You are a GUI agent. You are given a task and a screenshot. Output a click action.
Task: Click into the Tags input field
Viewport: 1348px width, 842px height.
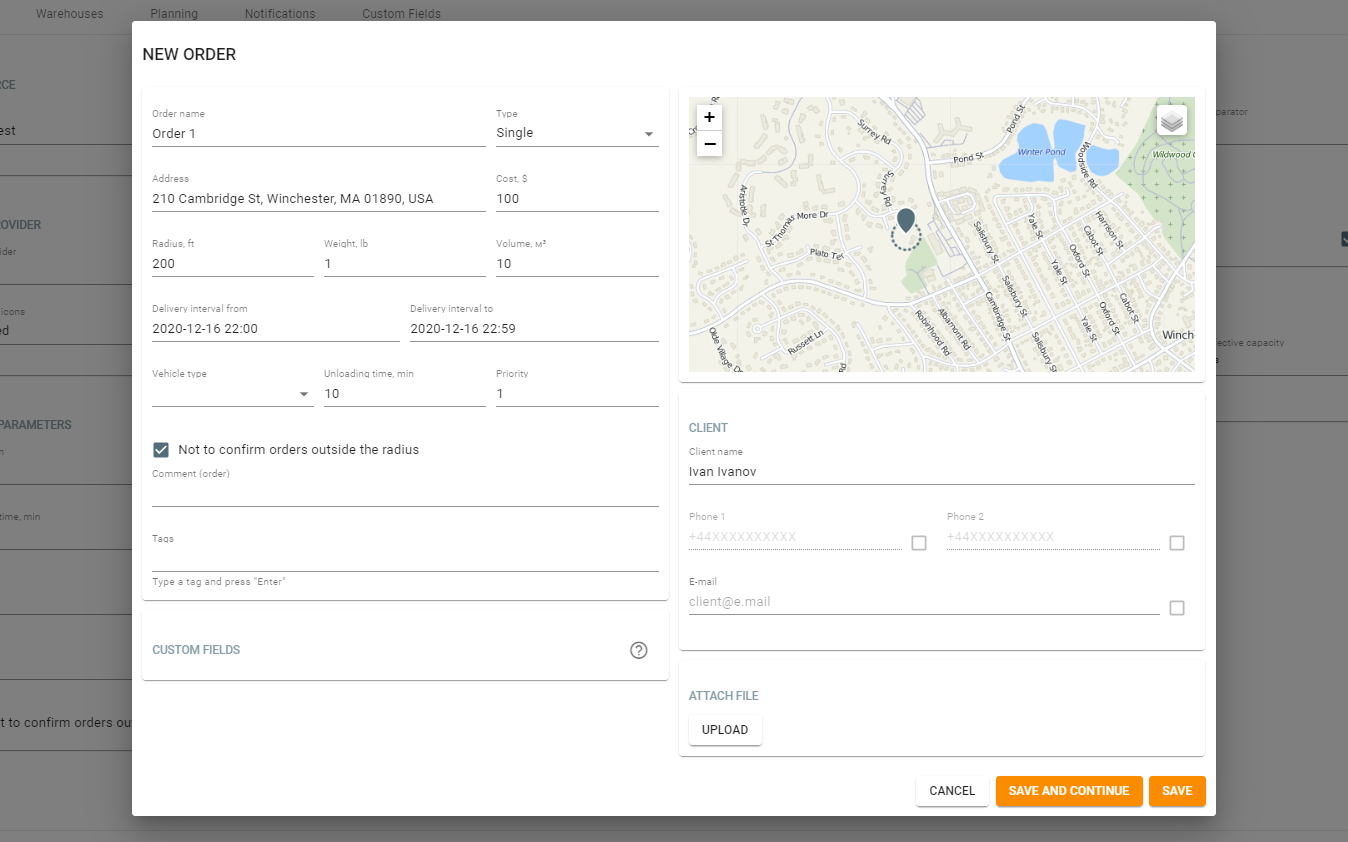(405, 559)
